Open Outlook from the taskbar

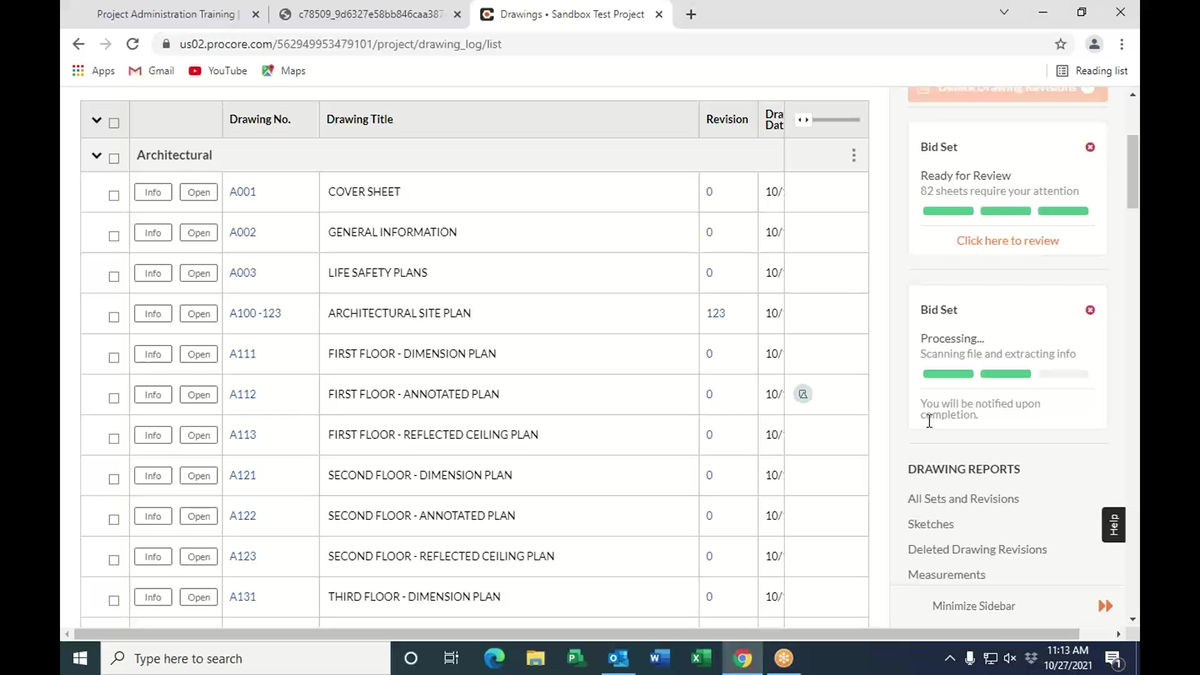[618, 658]
